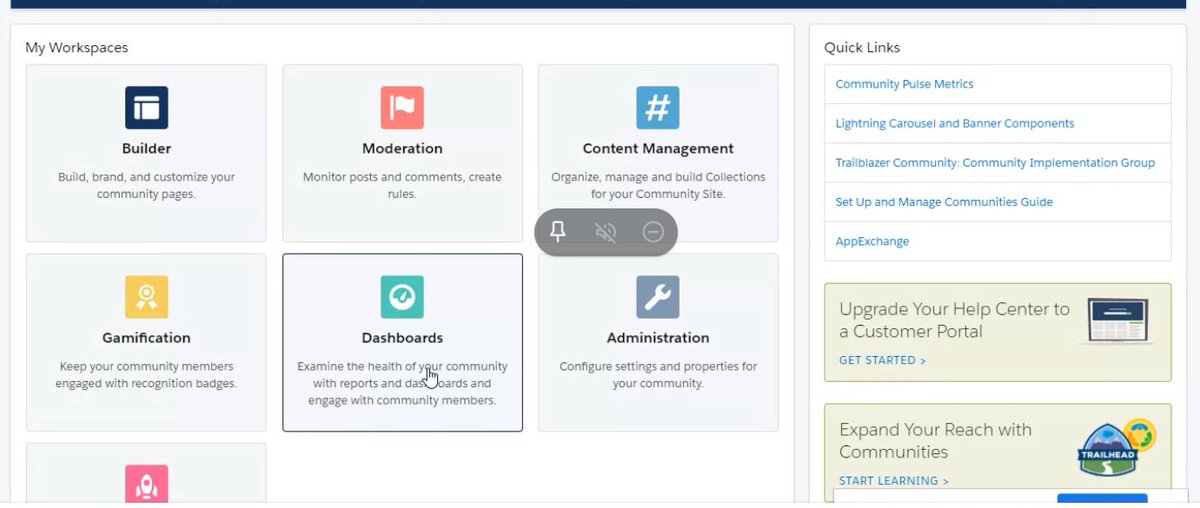Toggle the muted speaker icon in overlay
The height and width of the screenshot is (508, 1200).
[x=605, y=232]
